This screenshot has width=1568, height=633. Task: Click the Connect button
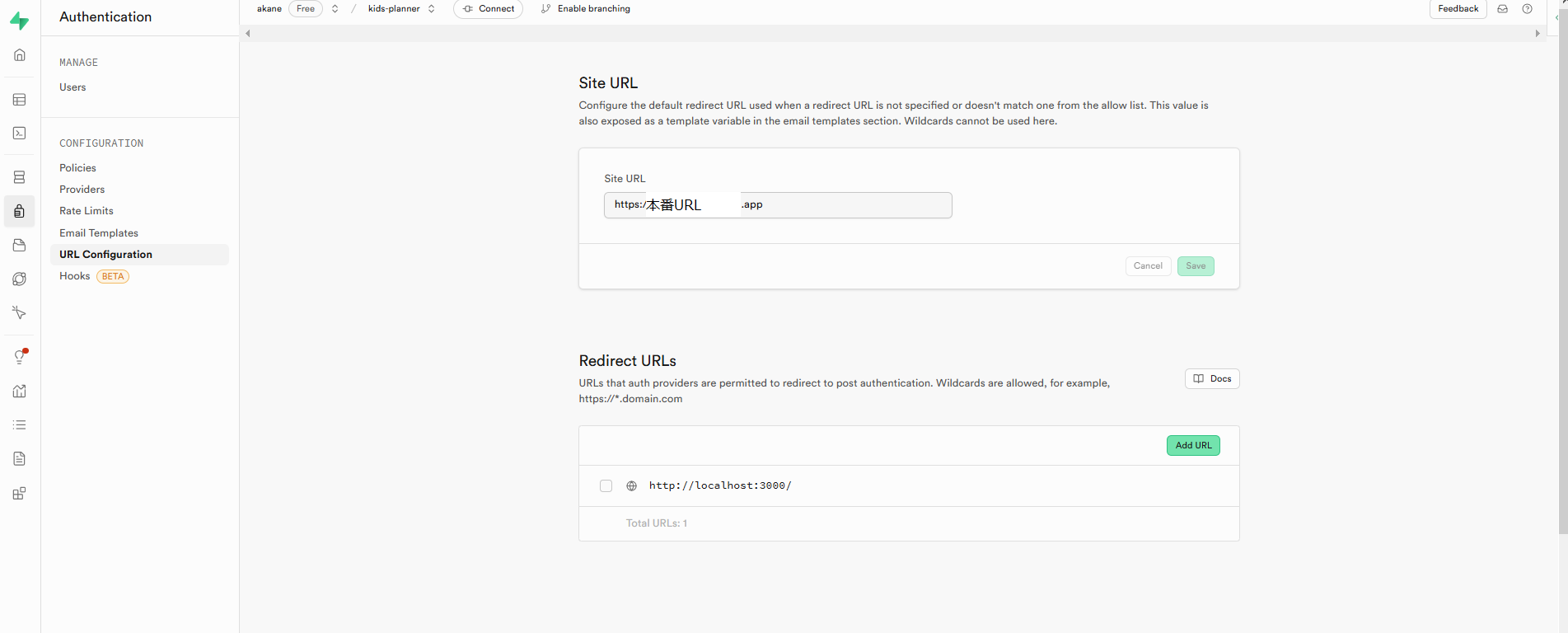[489, 9]
